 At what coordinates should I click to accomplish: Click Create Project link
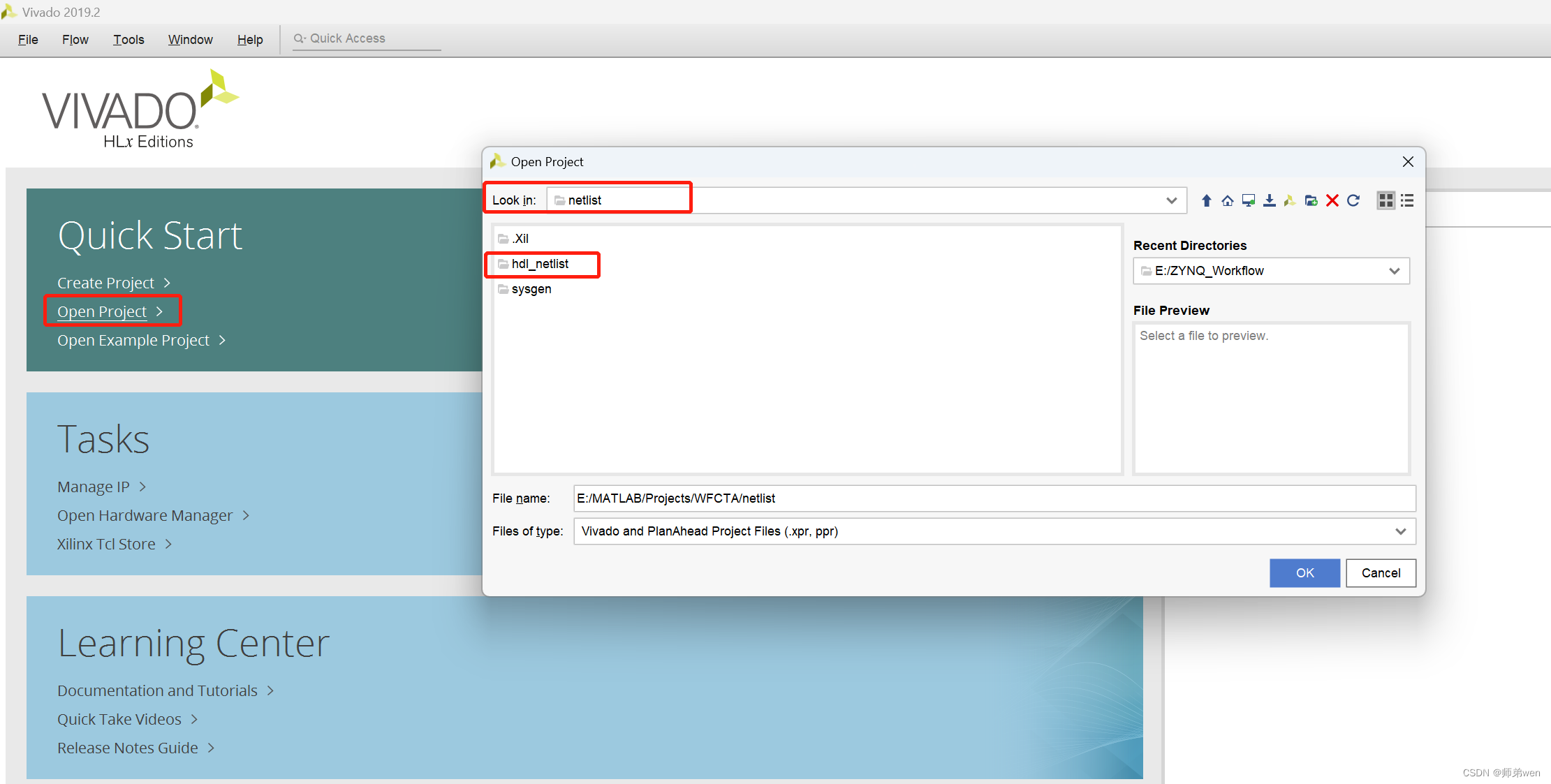tap(105, 283)
